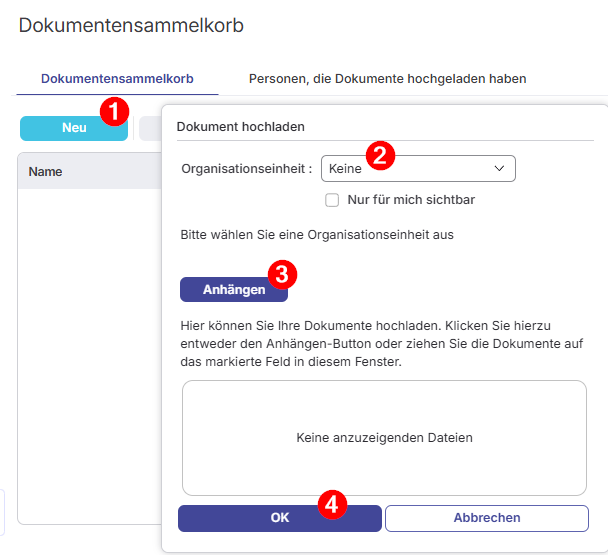Open the Personen, die Dokumente hochgeladen haben tab
608x555 pixels.
click(387, 78)
